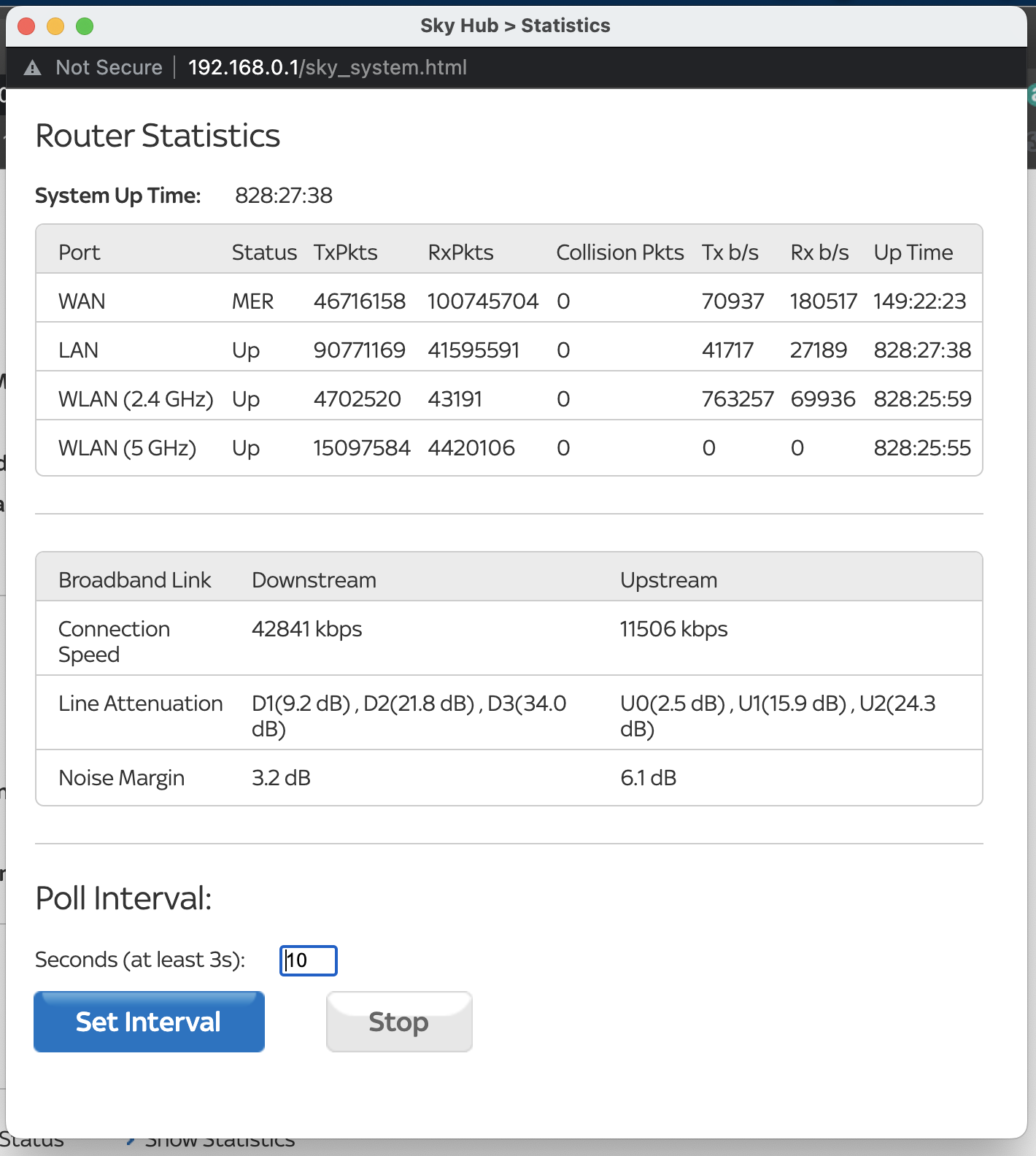
Task: Click the Downstream column header
Action: click(314, 580)
